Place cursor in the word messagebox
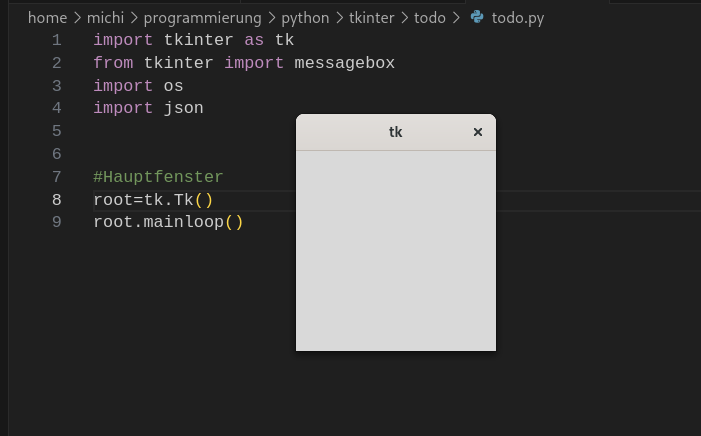The height and width of the screenshot is (436, 701). pos(345,63)
